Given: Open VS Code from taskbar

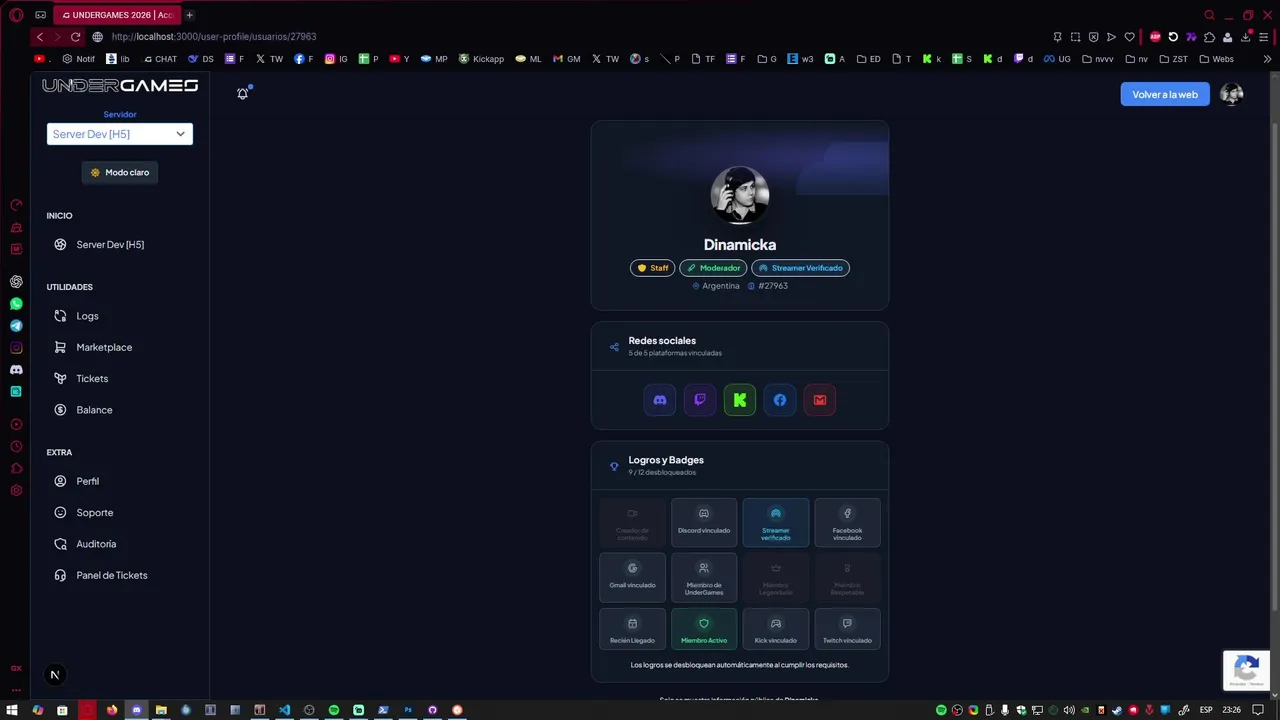Looking at the screenshot, I should [284, 710].
